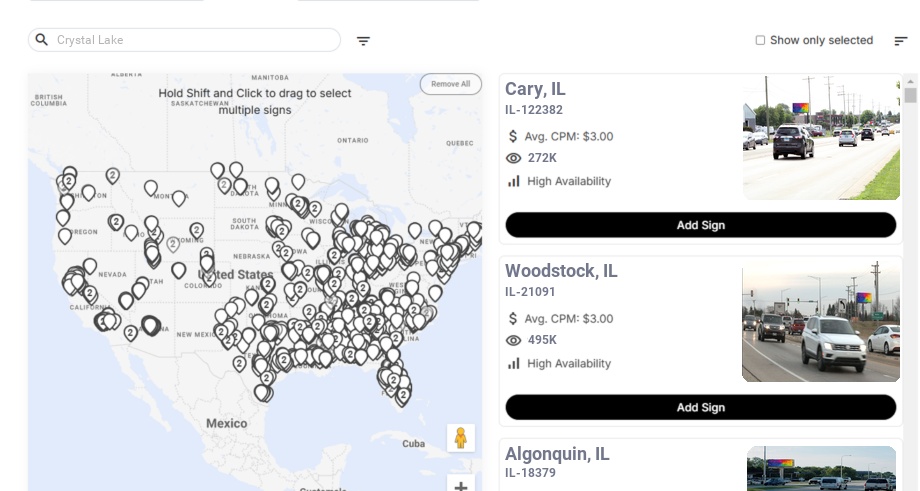Image resolution: width=920 pixels, height=491 pixels.
Task: Add the Woodstock, IL sign
Action: 700,407
